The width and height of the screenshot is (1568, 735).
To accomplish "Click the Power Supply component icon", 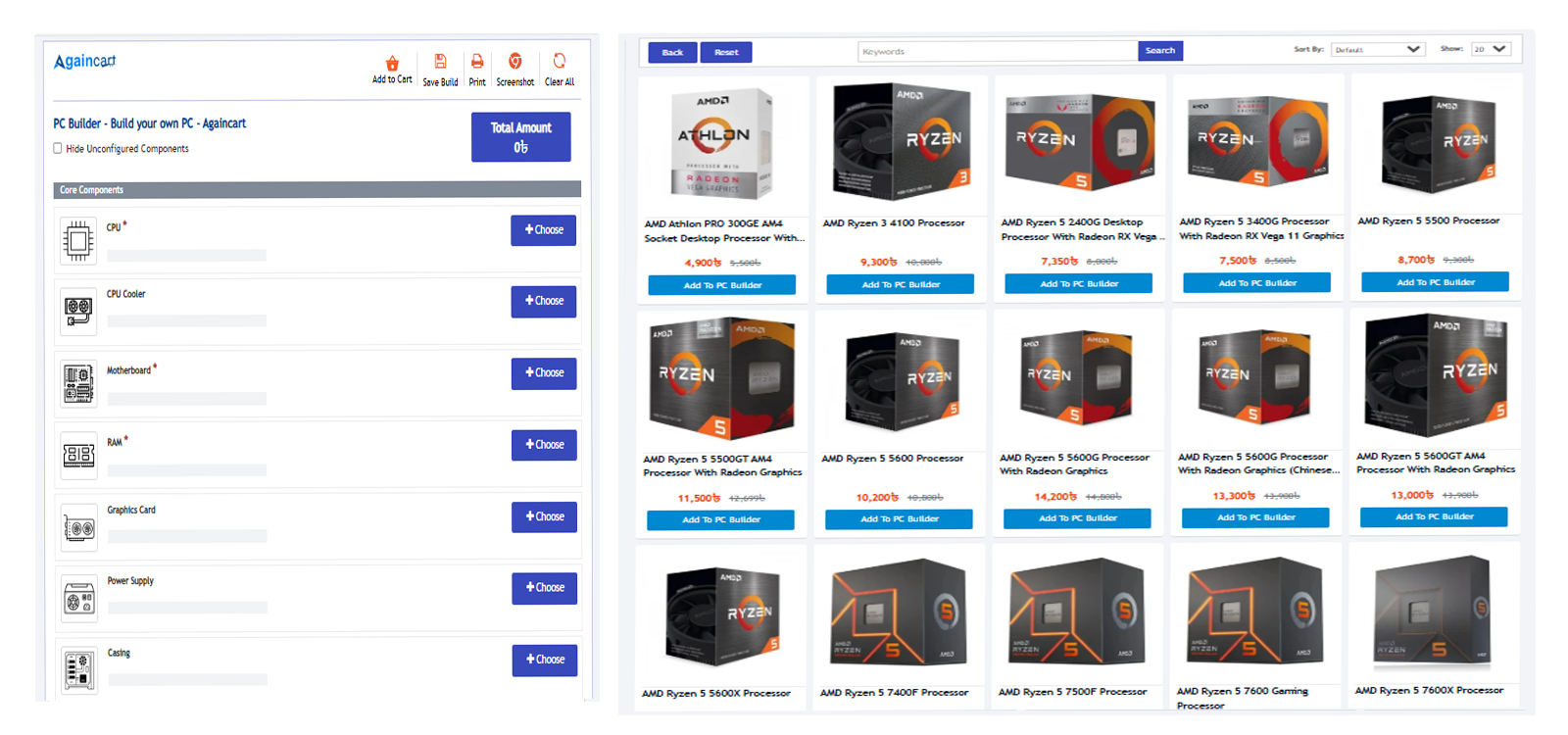I will 78,599.
